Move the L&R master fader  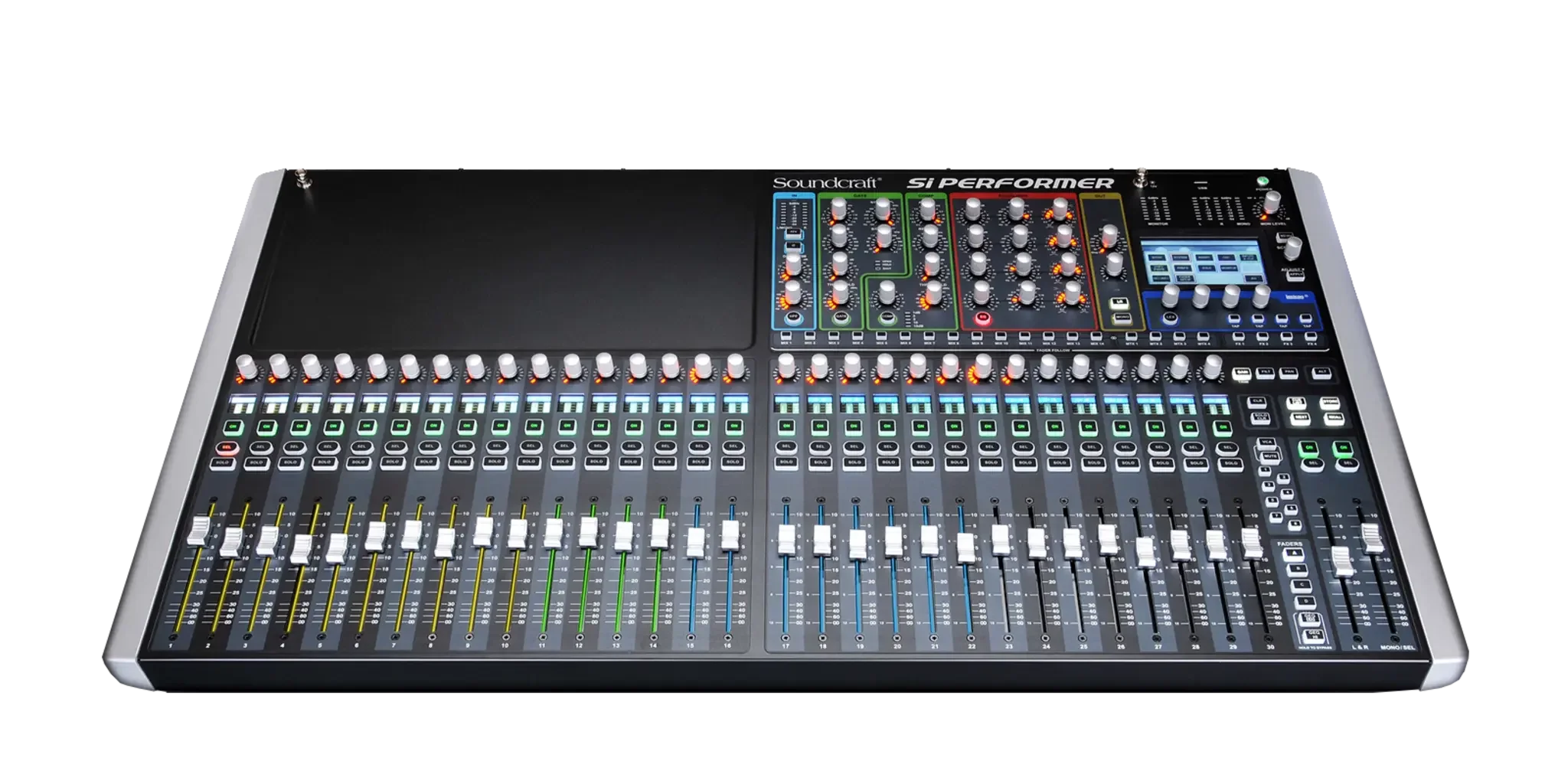1342,560
